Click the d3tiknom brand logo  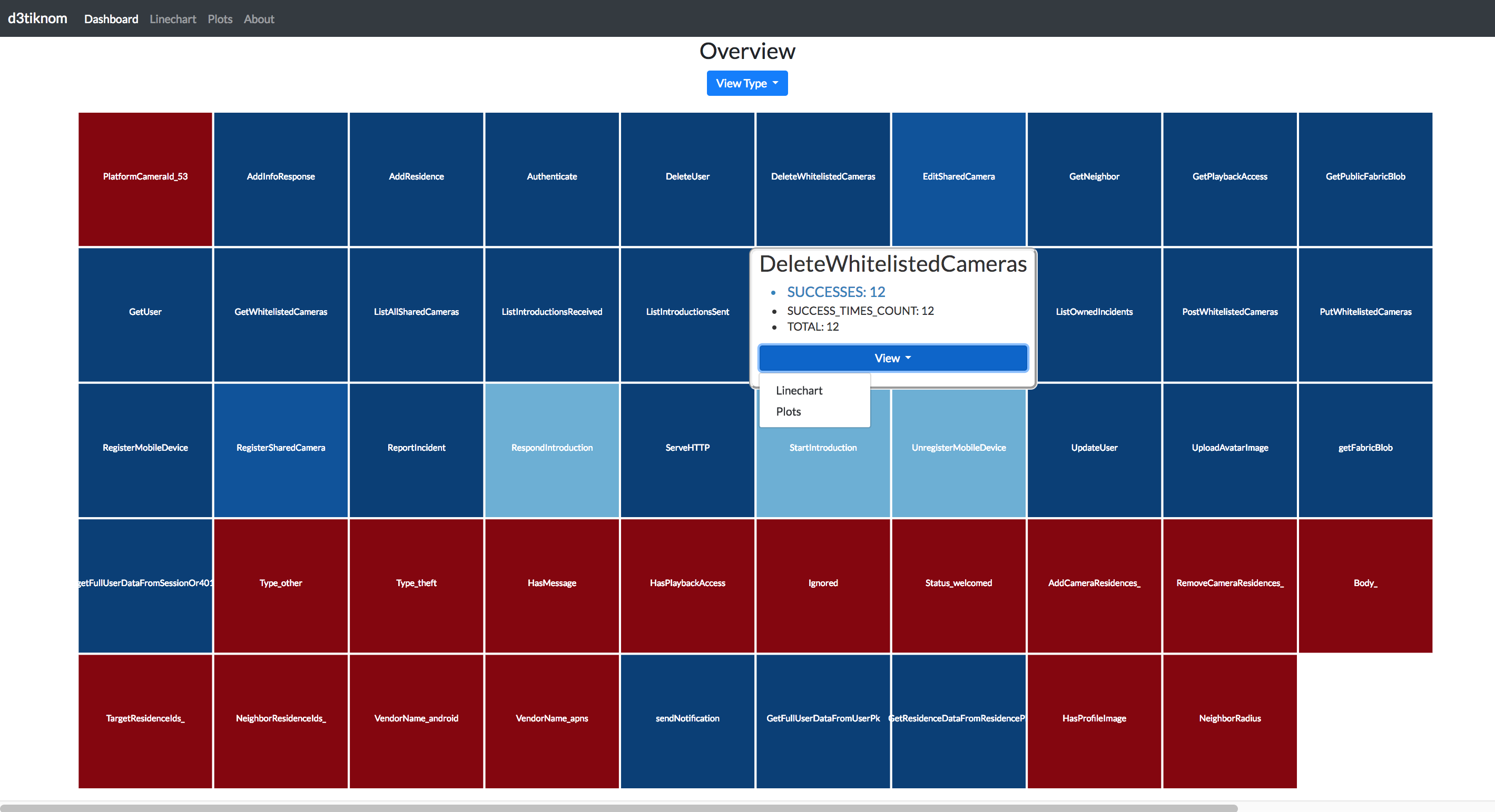coord(38,18)
